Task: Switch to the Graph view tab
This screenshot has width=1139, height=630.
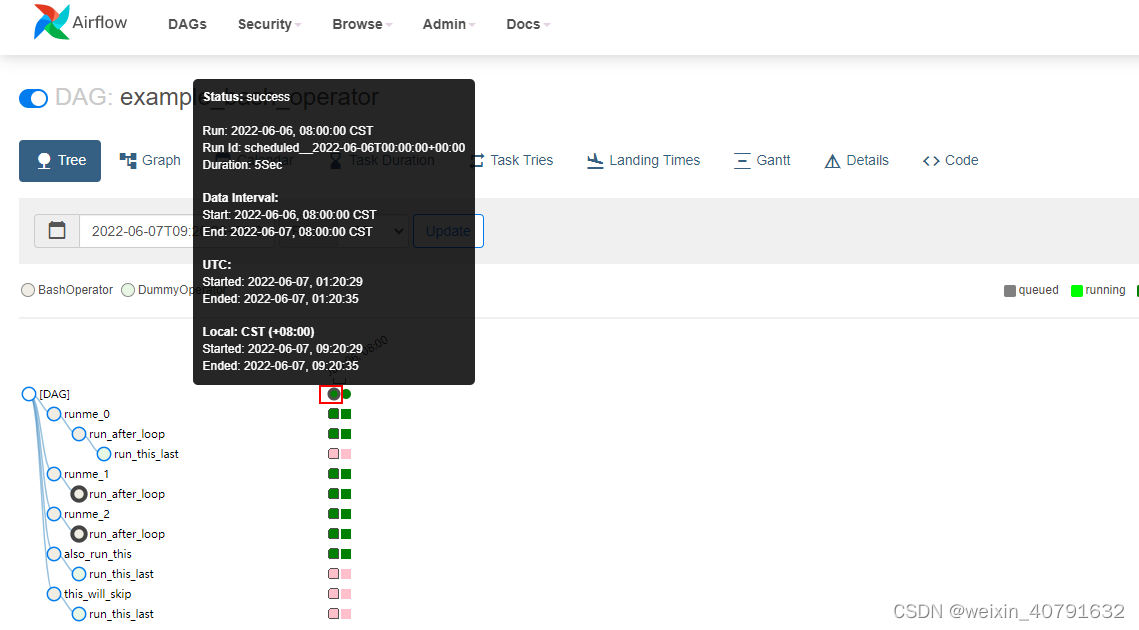Action: [x=150, y=161]
